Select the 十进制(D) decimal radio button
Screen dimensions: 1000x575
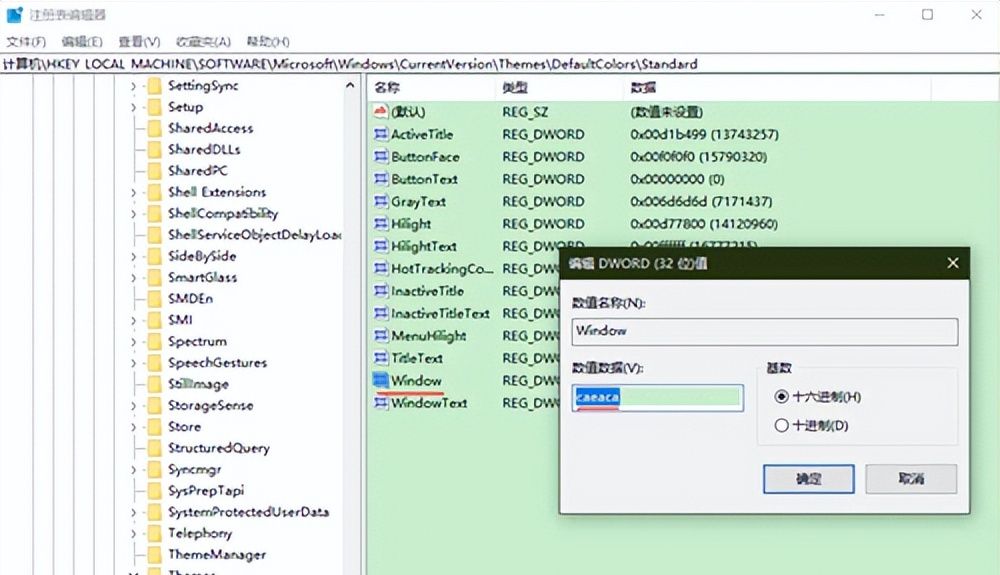coord(781,425)
